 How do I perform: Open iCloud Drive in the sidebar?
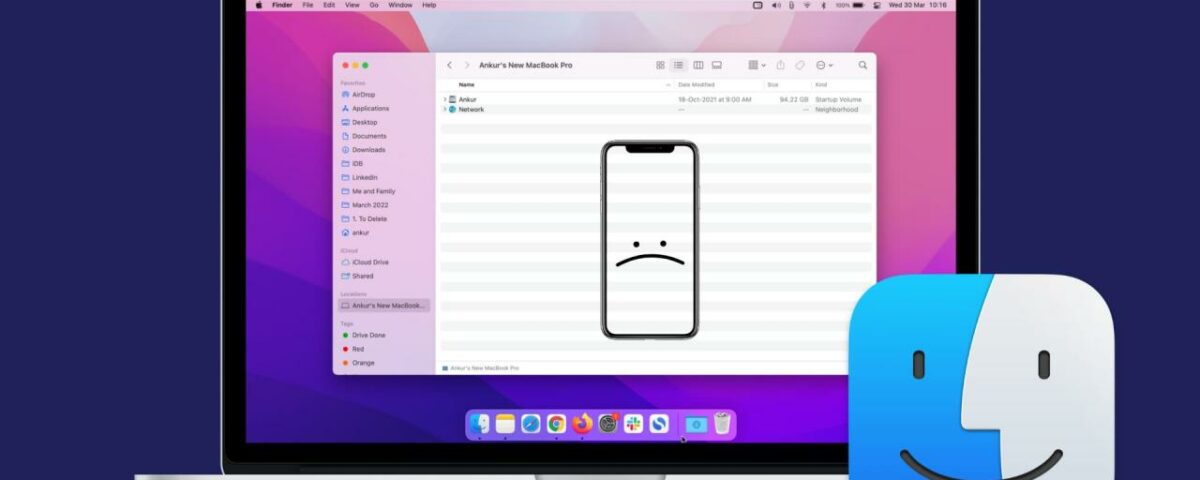tap(365, 262)
